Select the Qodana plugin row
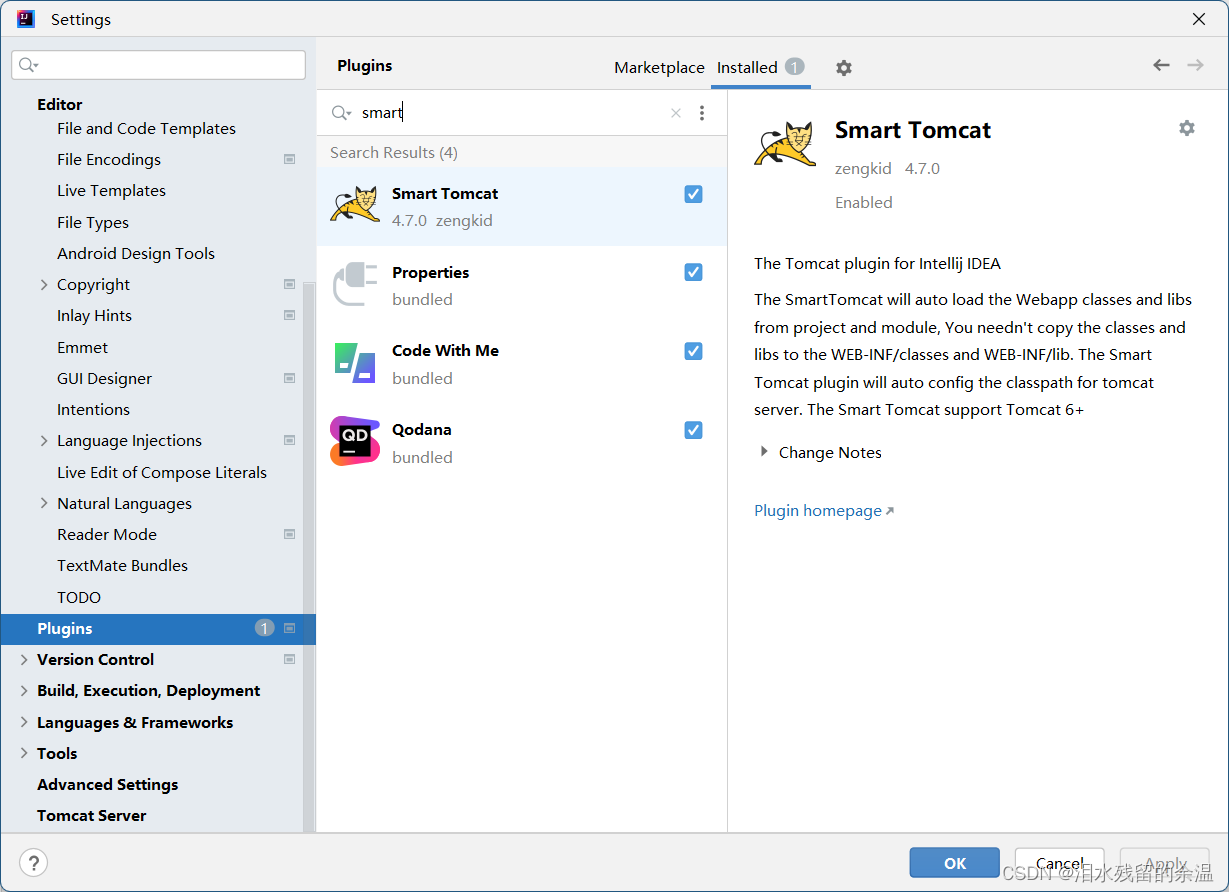This screenshot has height=892, width=1229. [521, 442]
